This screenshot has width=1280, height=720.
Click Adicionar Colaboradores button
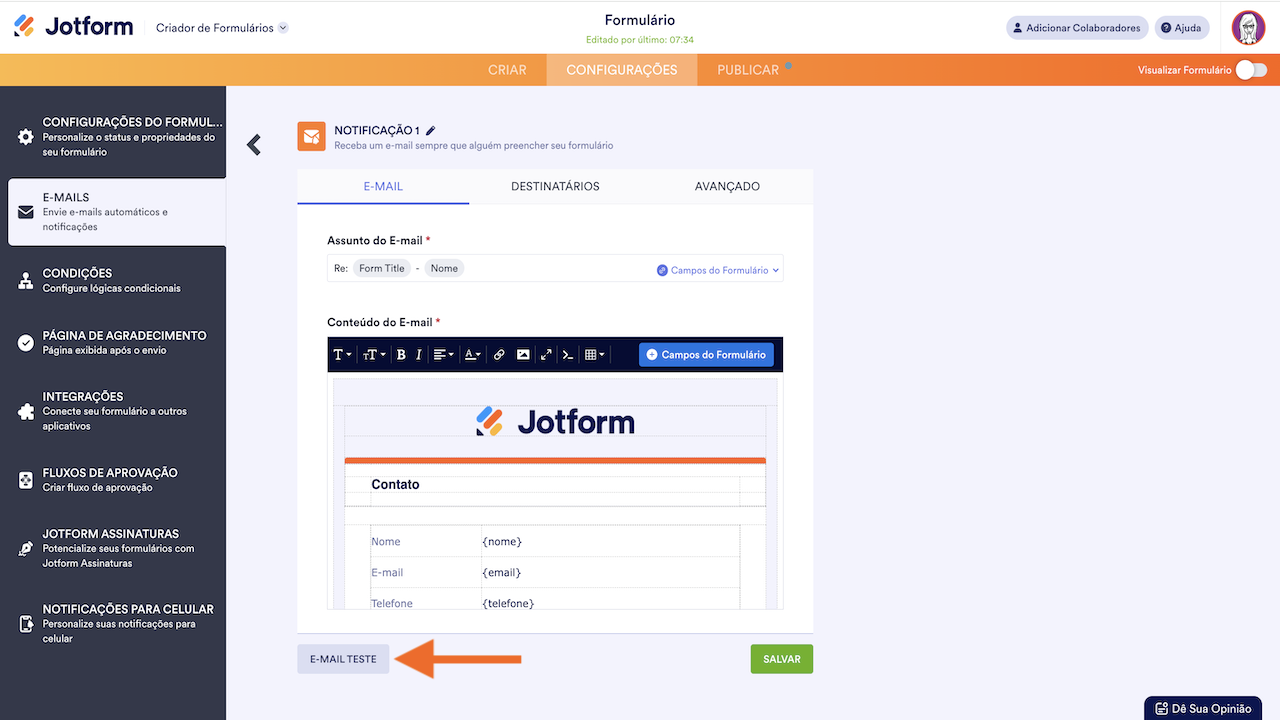point(1076,28)
